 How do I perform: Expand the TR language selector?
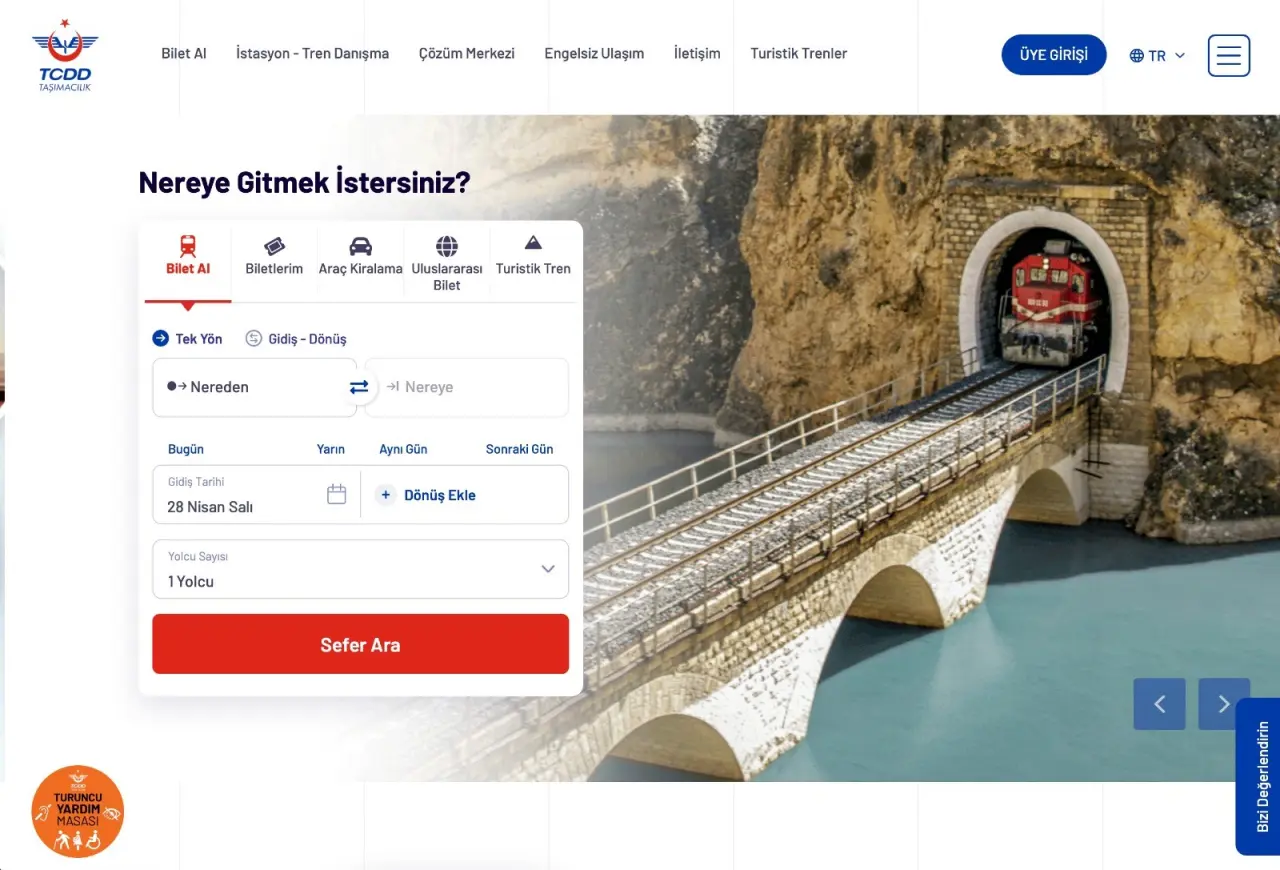(1157, 56)
